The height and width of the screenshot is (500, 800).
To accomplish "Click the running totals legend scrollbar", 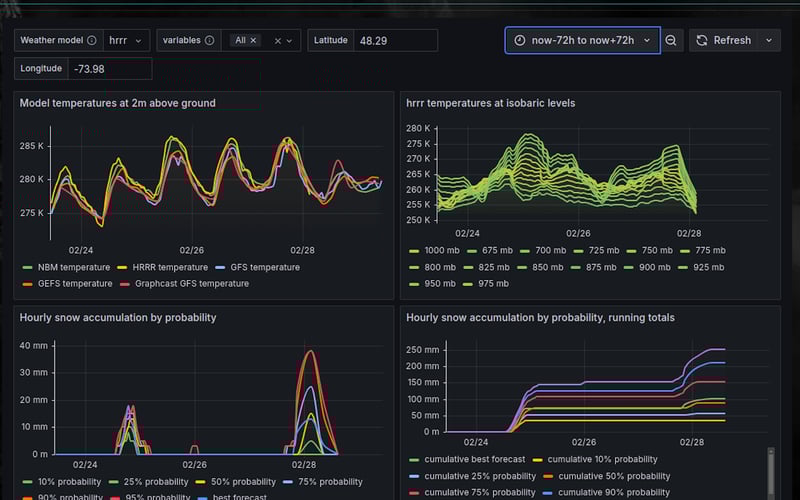I will (771, 473).
